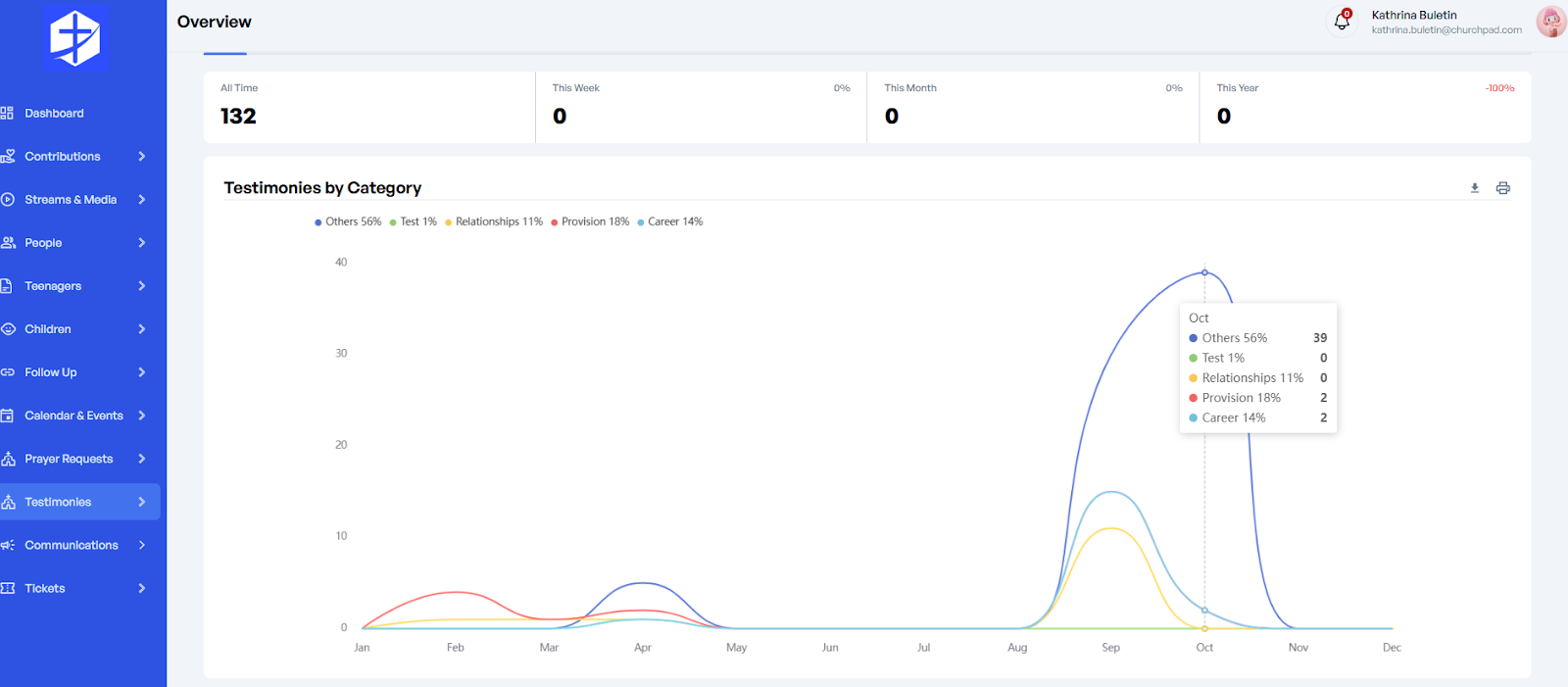Open the Follow Up section
1568x687 pixels.
click(x=51, y=372)
